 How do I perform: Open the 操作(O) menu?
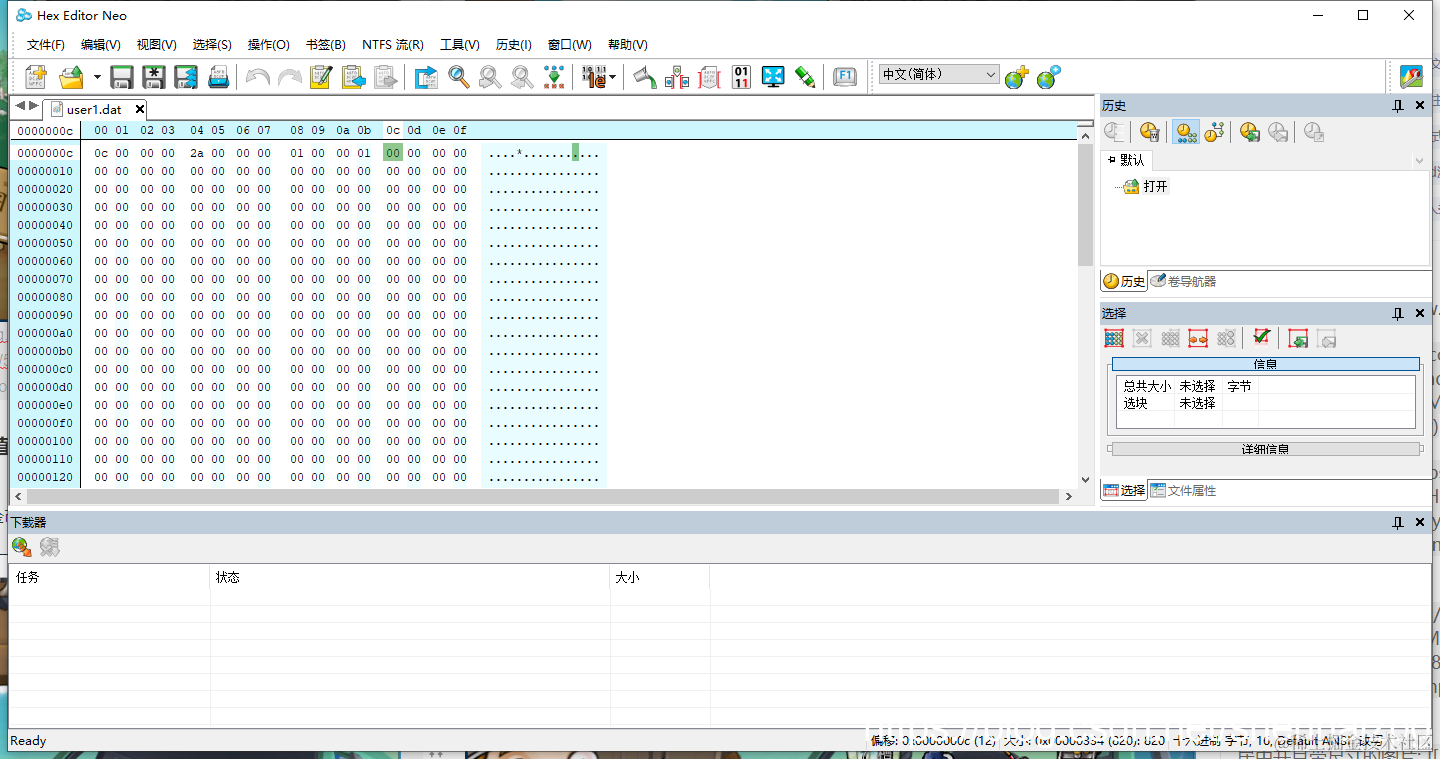point(269,45)
